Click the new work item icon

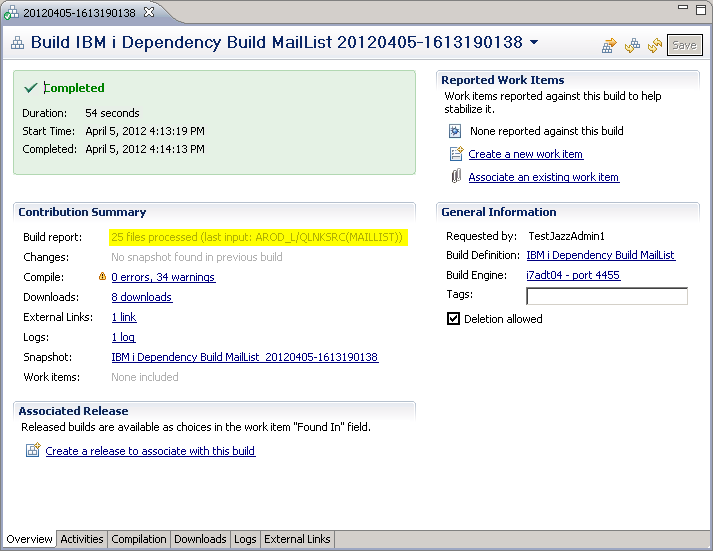[456, 154]
